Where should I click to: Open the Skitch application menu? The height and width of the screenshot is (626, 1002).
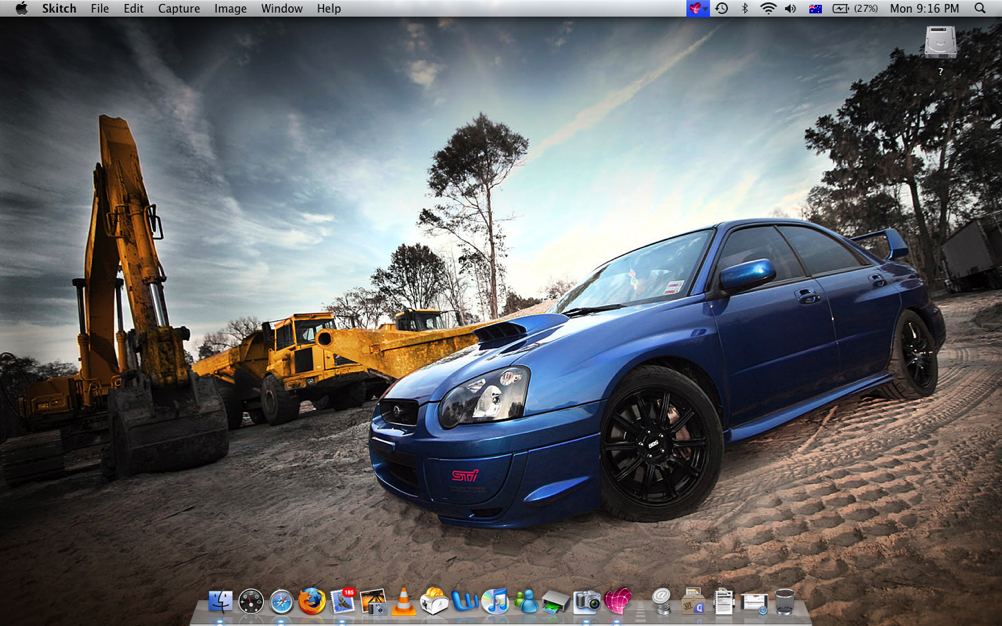click(x=59, y=8)
